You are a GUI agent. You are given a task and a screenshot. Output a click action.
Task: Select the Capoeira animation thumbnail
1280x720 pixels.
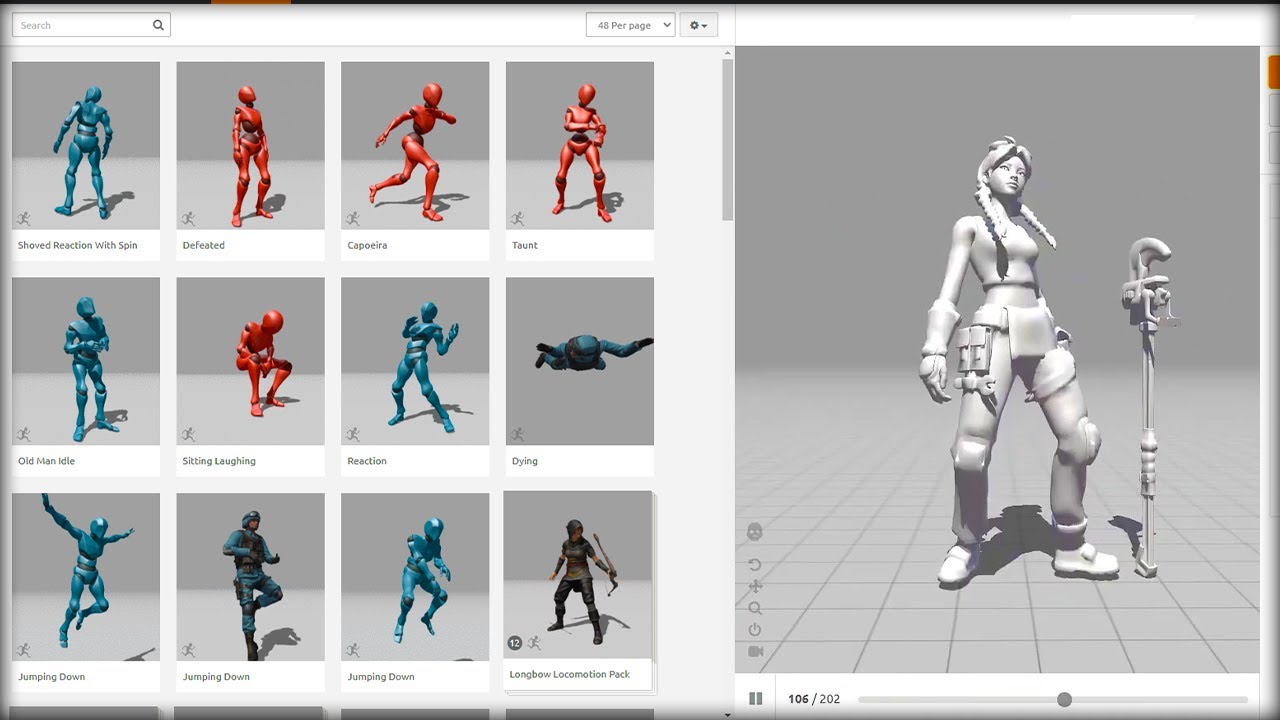click(x=415, y=146)
